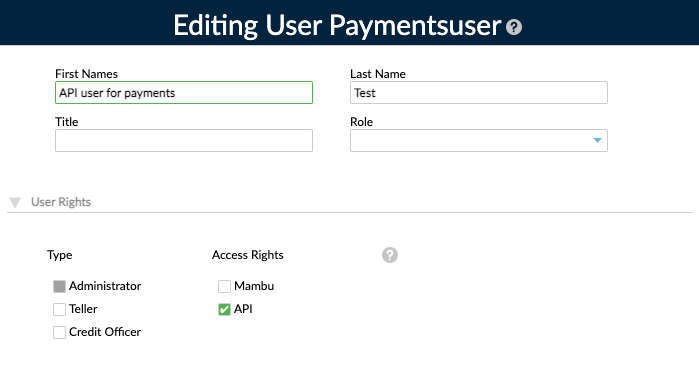Image resolution: width=699 pixels, height=382 pixels.
Task: Uncheck the API access right
Action: 224,309
